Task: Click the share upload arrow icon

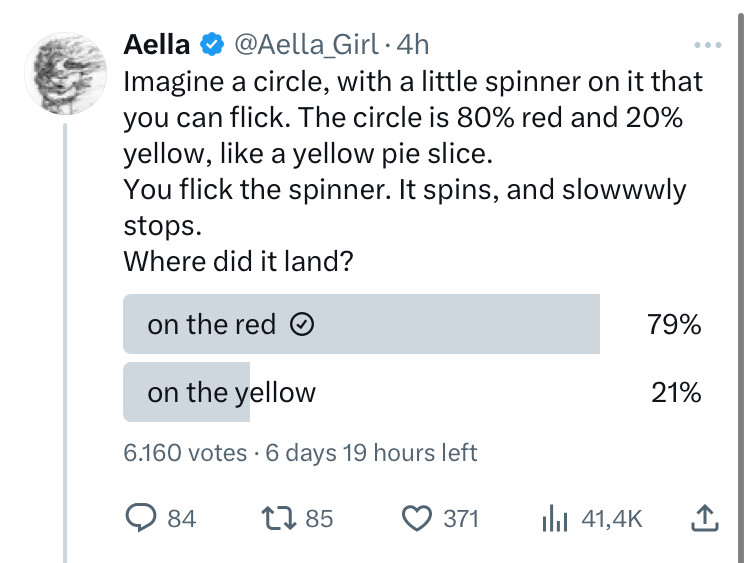Action: click(705, 518)
